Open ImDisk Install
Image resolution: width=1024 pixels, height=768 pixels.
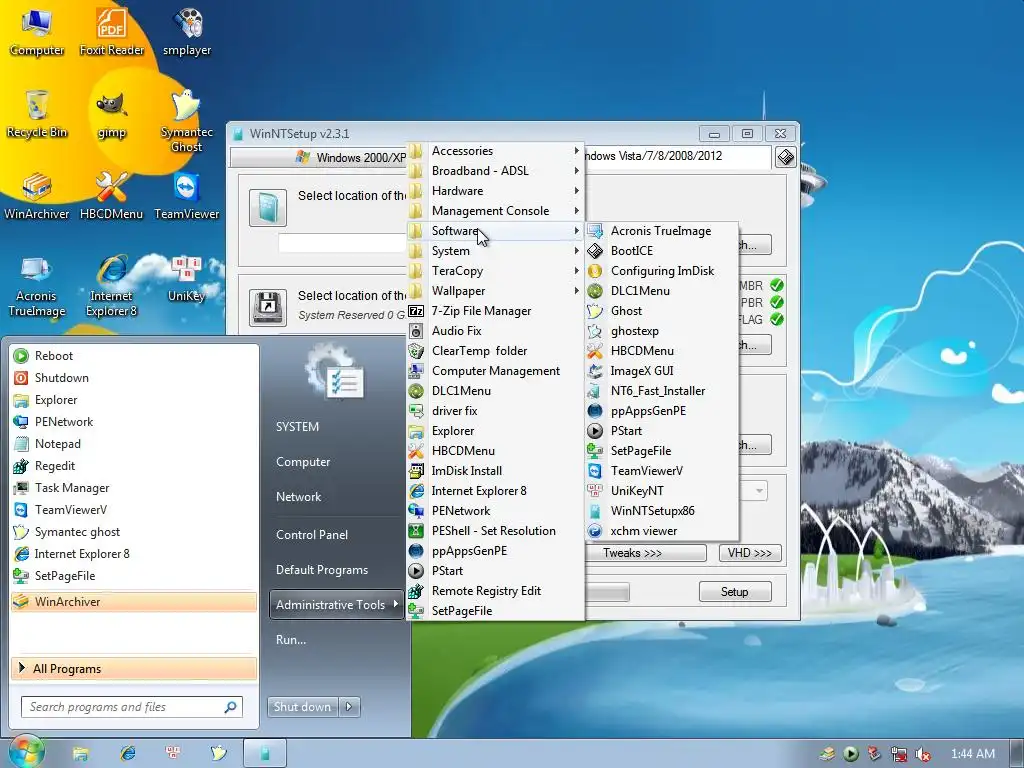(x=494, y=471)
